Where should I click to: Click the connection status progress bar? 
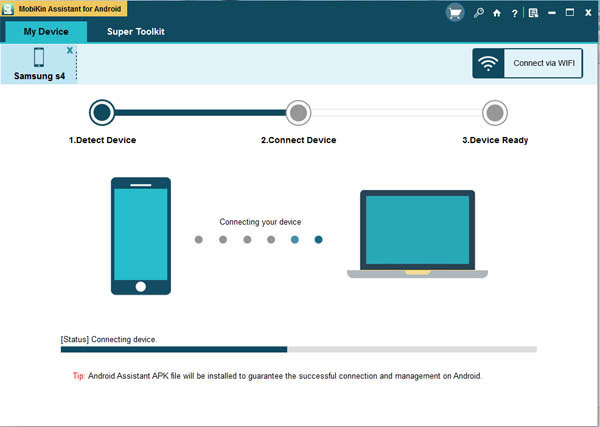[298, 349]
